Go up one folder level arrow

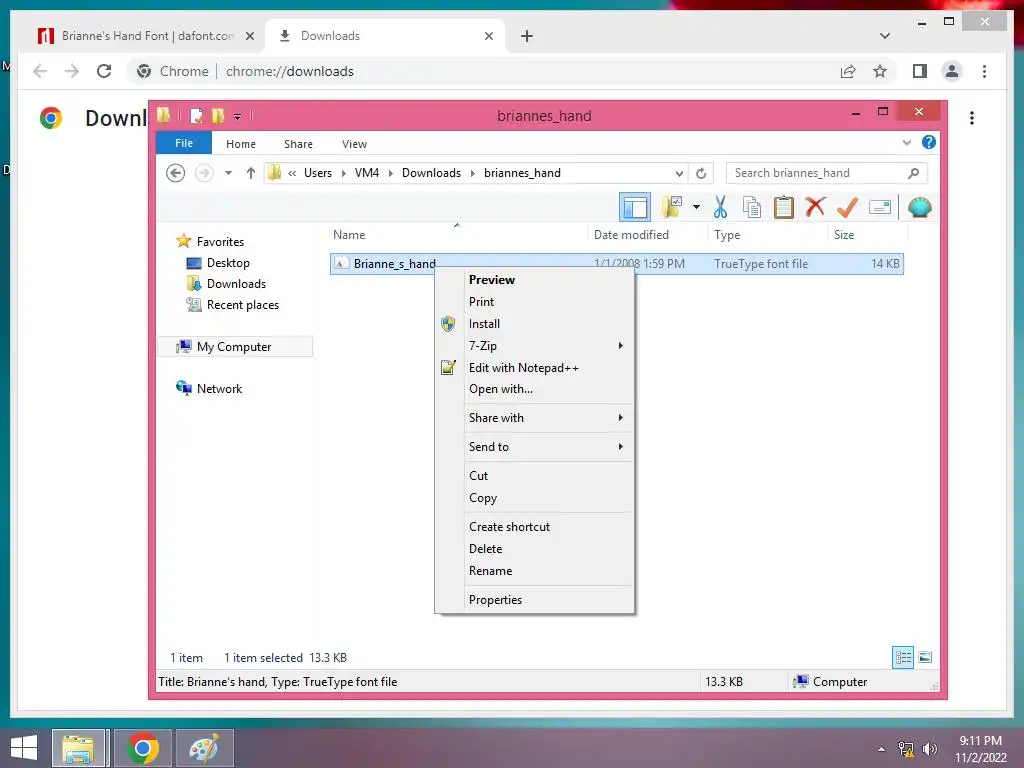tap(251, 173)
